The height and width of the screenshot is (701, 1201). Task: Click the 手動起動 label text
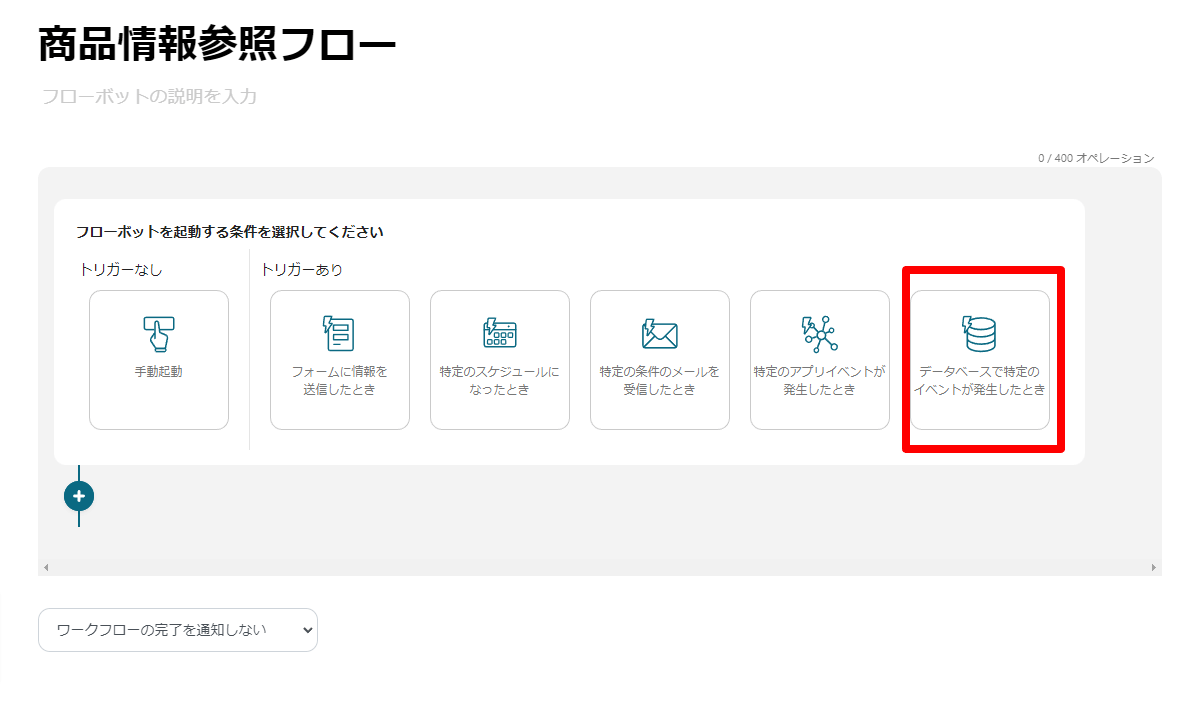[x=159, y=372]
